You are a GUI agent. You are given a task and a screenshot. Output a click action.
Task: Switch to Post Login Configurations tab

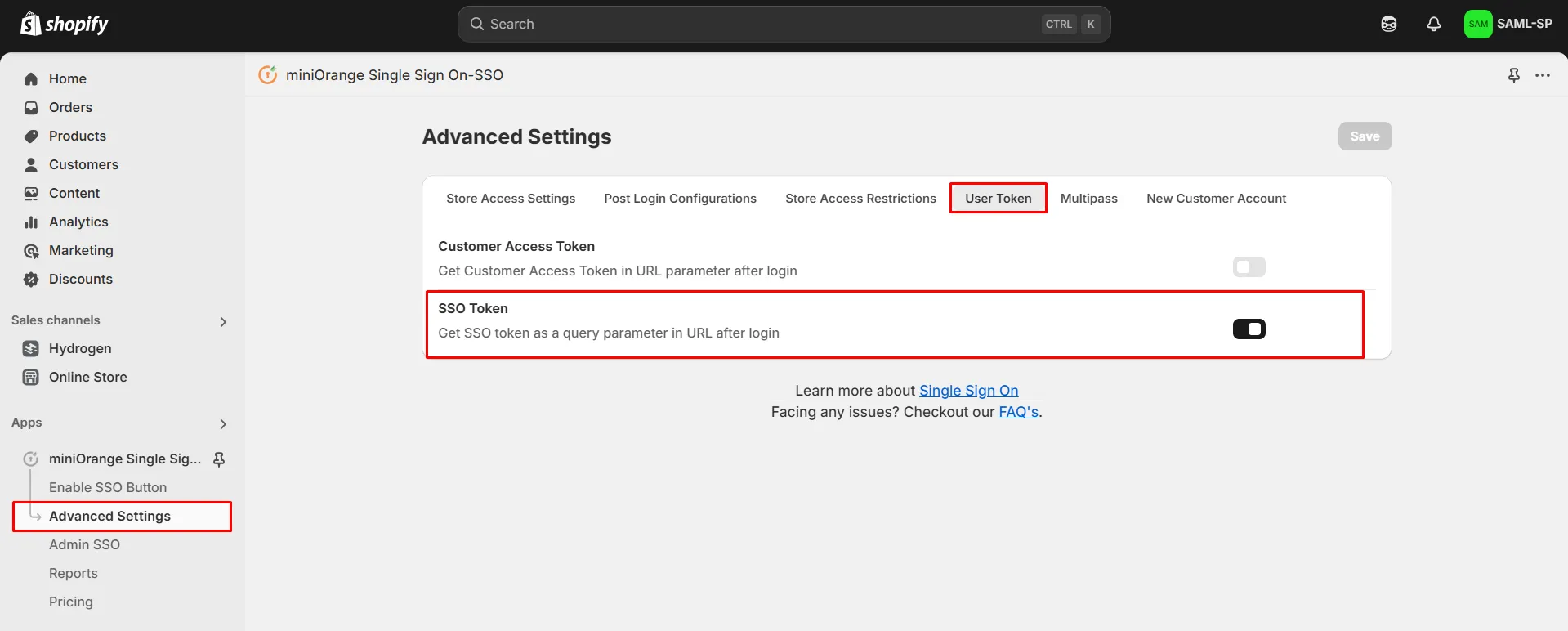point(680,198)
